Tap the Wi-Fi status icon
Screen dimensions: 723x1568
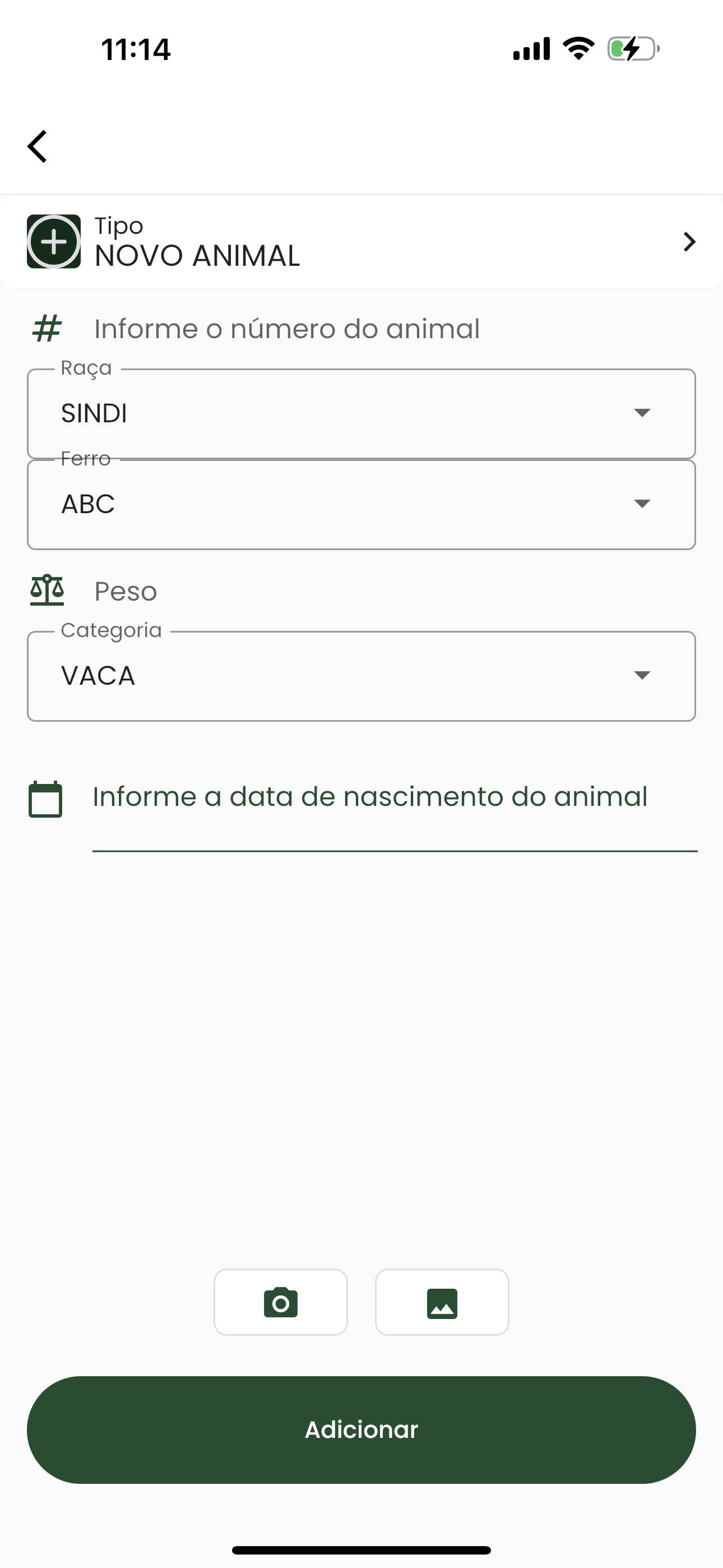click(578, 49)
